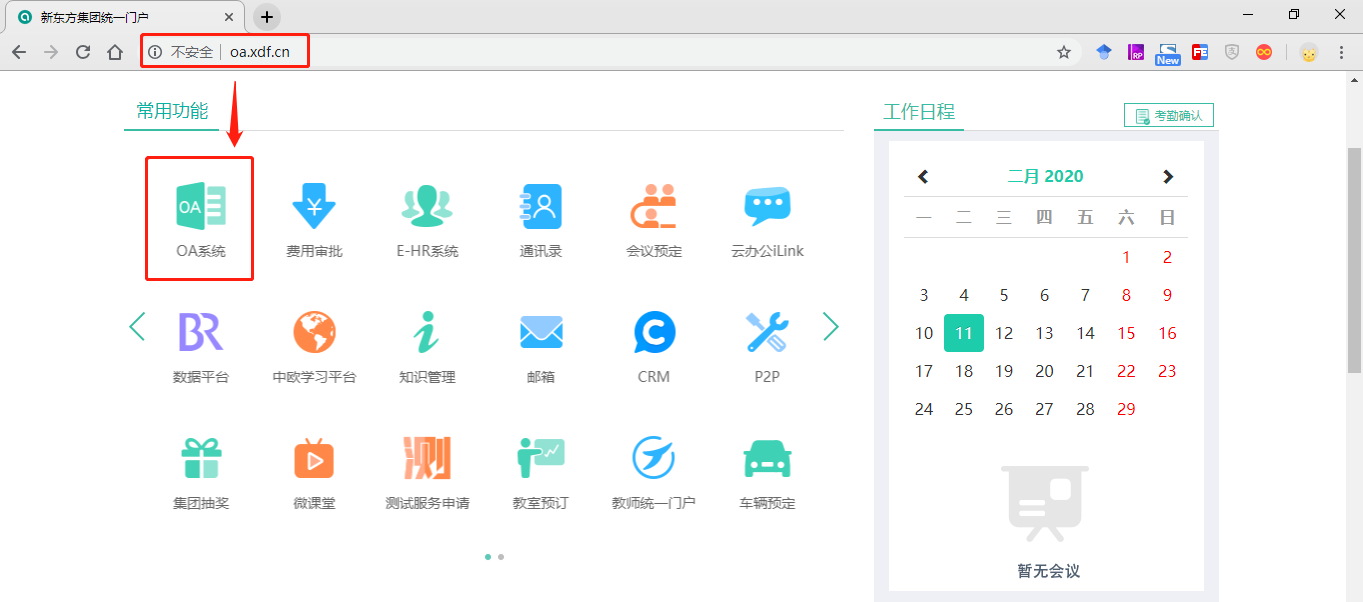Click the 考勤确认 attendance button

coord(1168,116)
